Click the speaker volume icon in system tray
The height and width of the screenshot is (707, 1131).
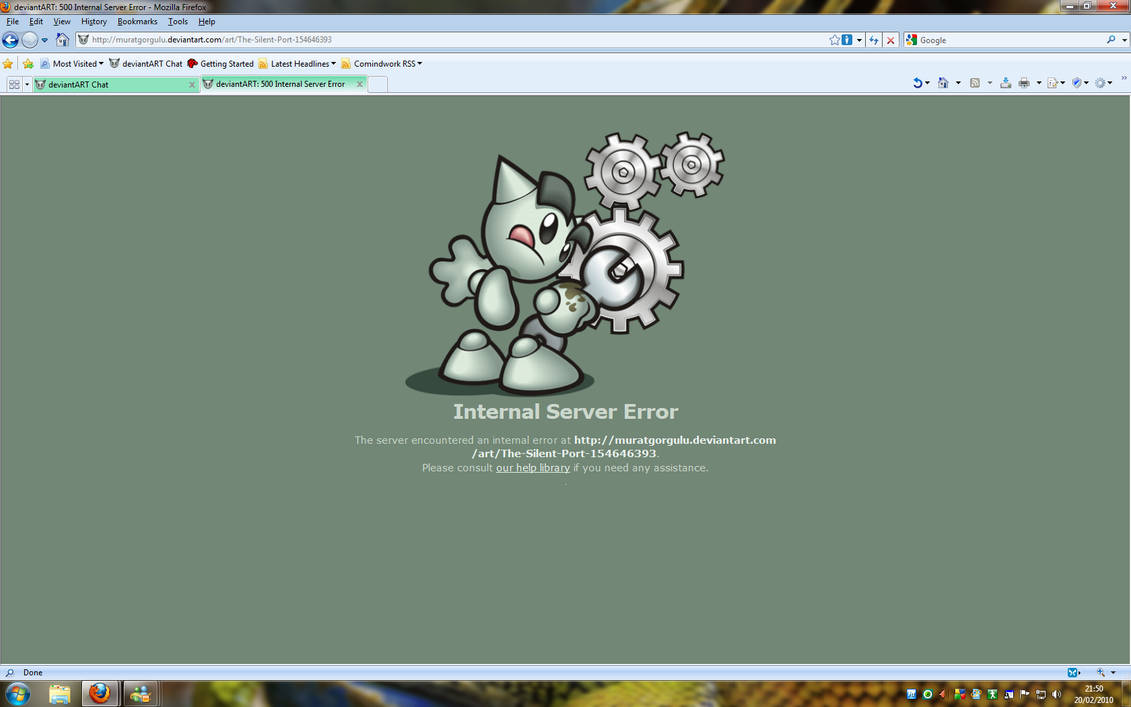pos(1055,693)
